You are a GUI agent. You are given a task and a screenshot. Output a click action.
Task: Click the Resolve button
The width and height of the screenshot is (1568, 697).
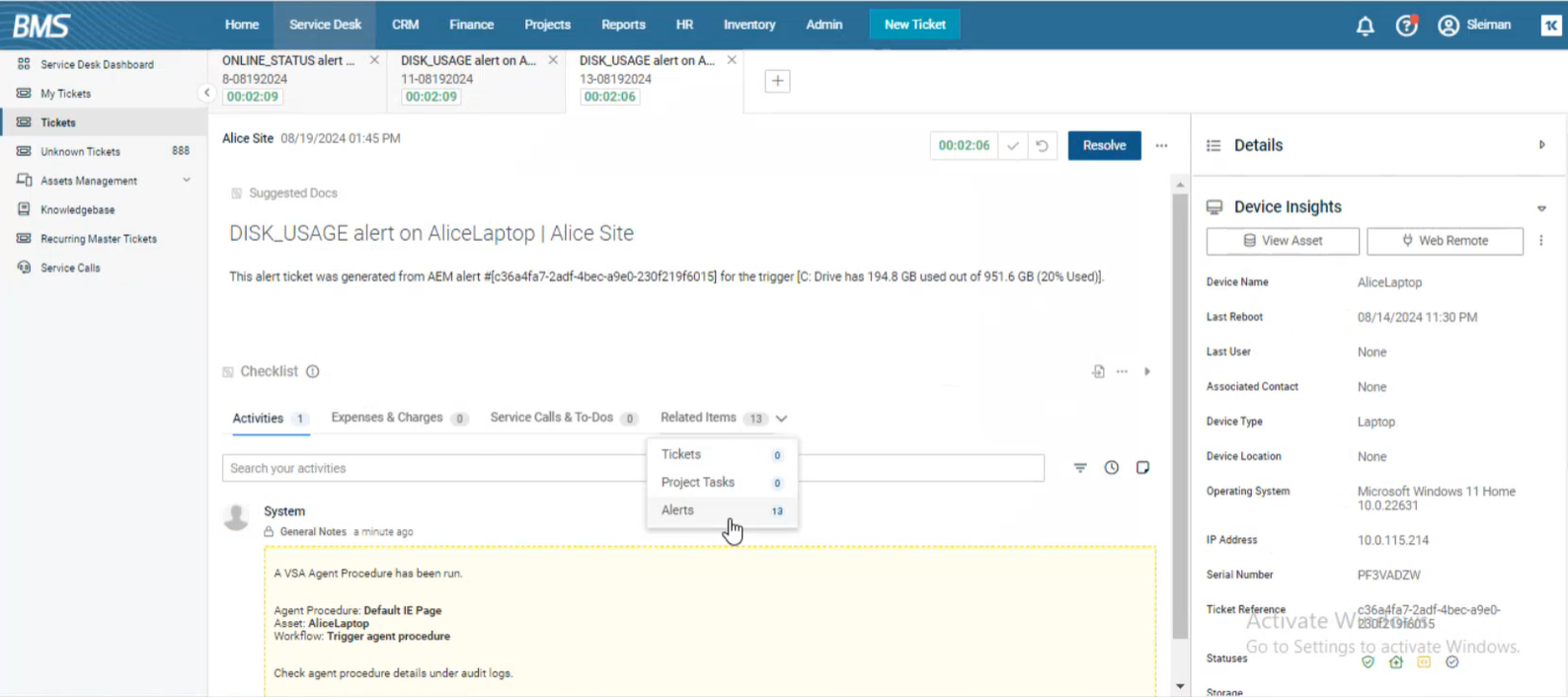coord(1104,146)
